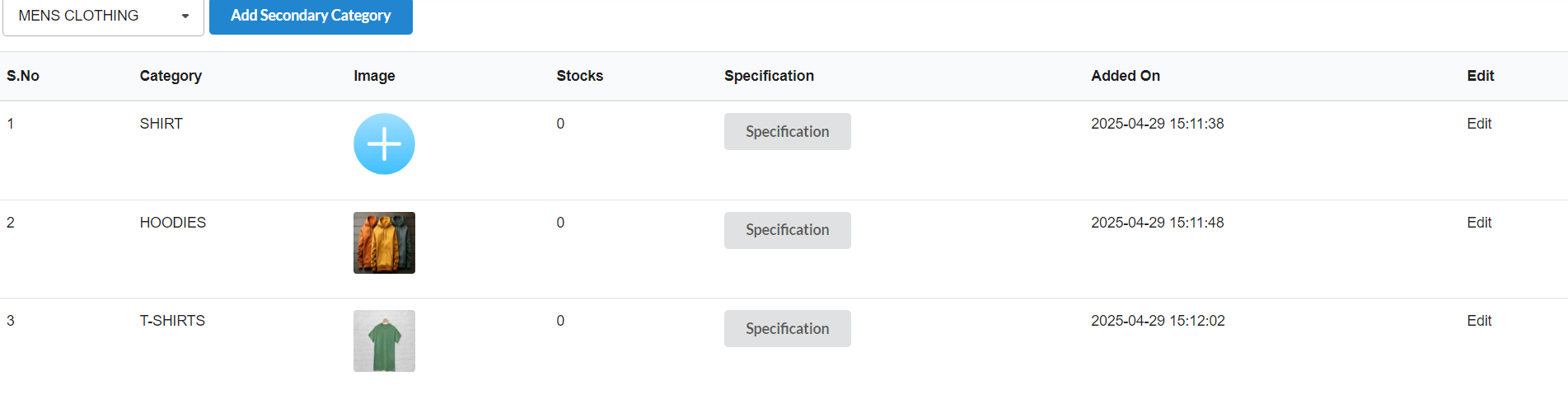Select the HOODIES category name

point(173,223)
